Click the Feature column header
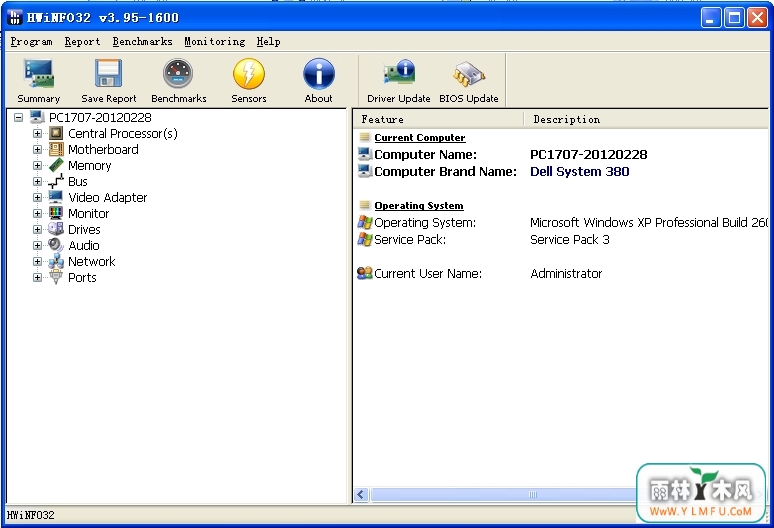The height and width of the screenshot is (528, 774). click(438, 119)
